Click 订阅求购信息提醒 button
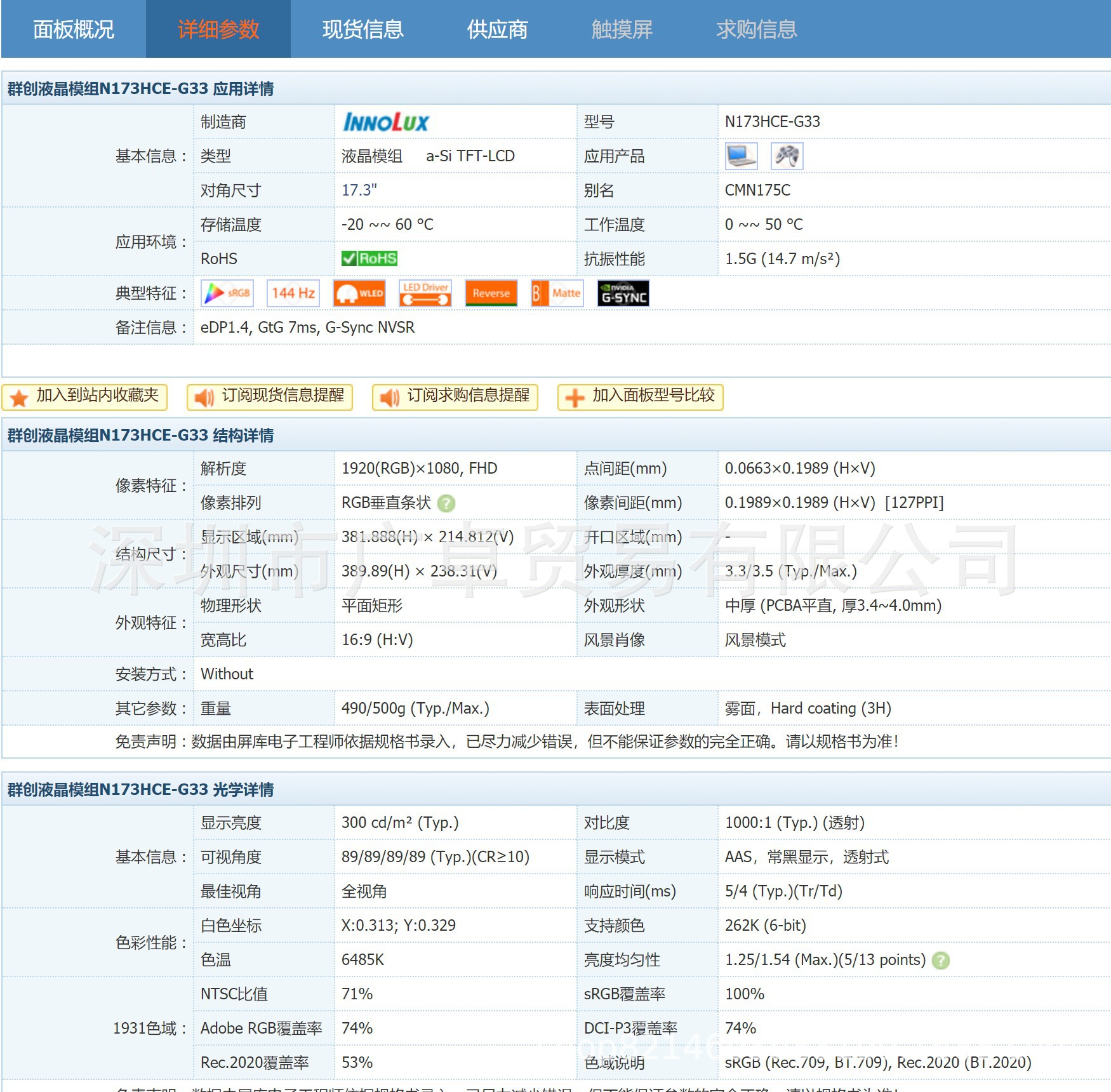This screenshot has height=1092, width=1111. coord(456,397)
